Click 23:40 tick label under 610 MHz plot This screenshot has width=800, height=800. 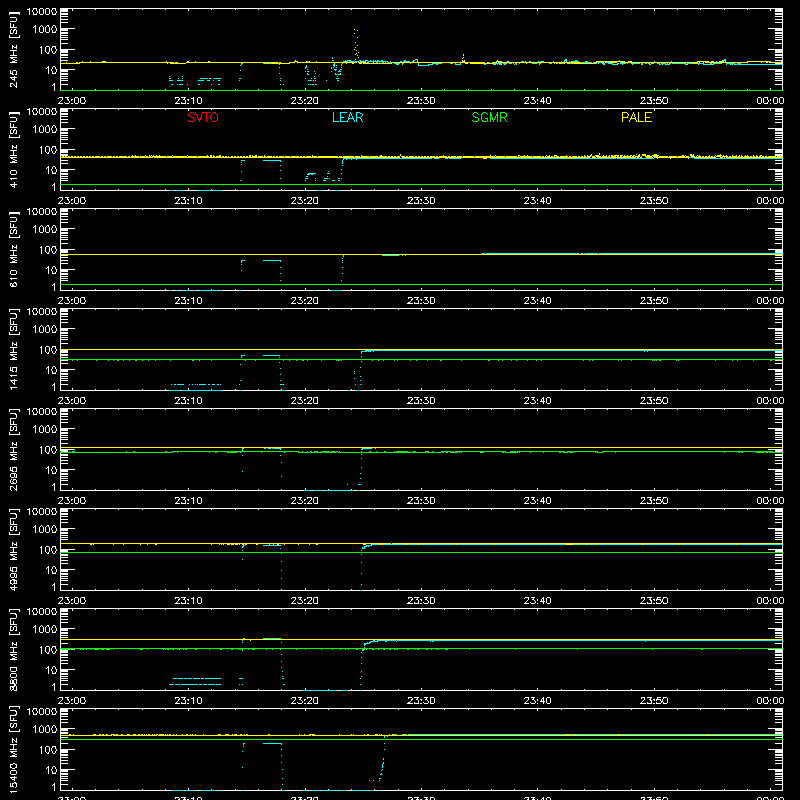537,301
